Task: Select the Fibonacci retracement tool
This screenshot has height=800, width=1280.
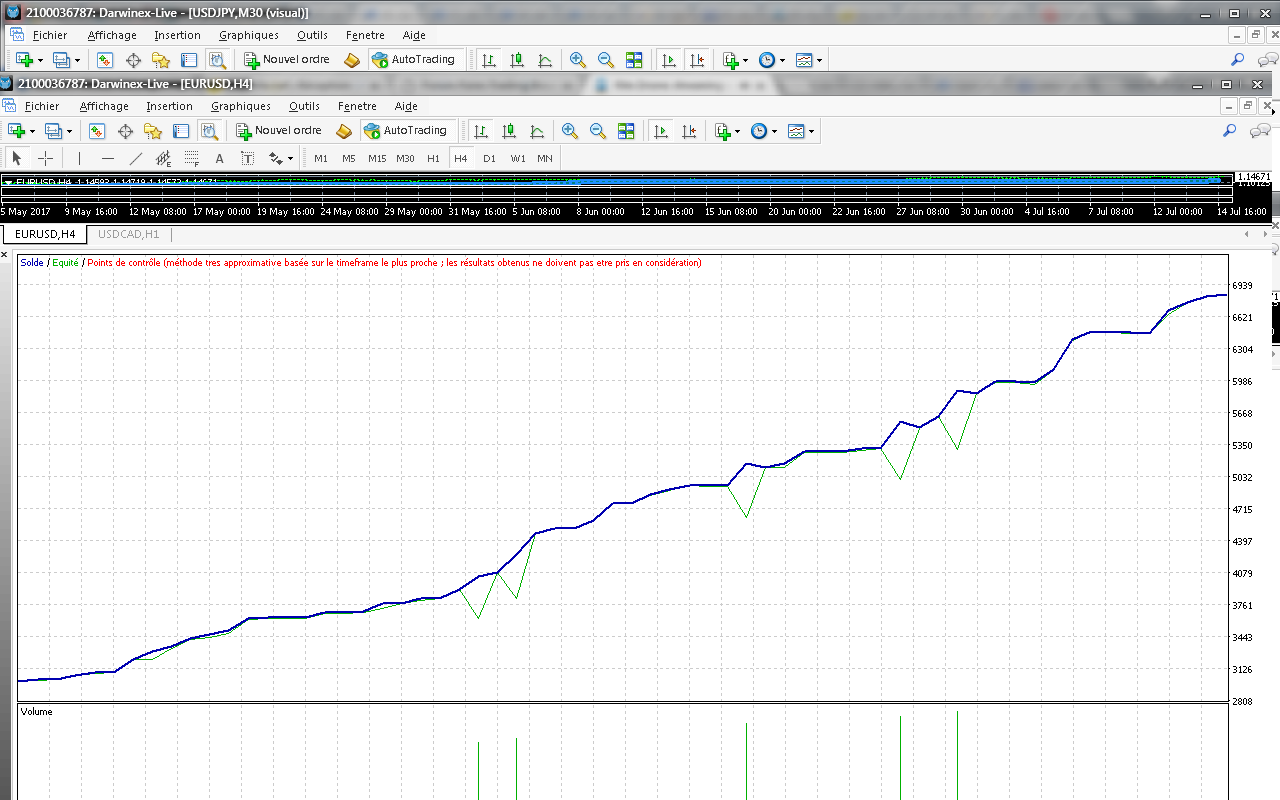Action: tap(192, 158)
